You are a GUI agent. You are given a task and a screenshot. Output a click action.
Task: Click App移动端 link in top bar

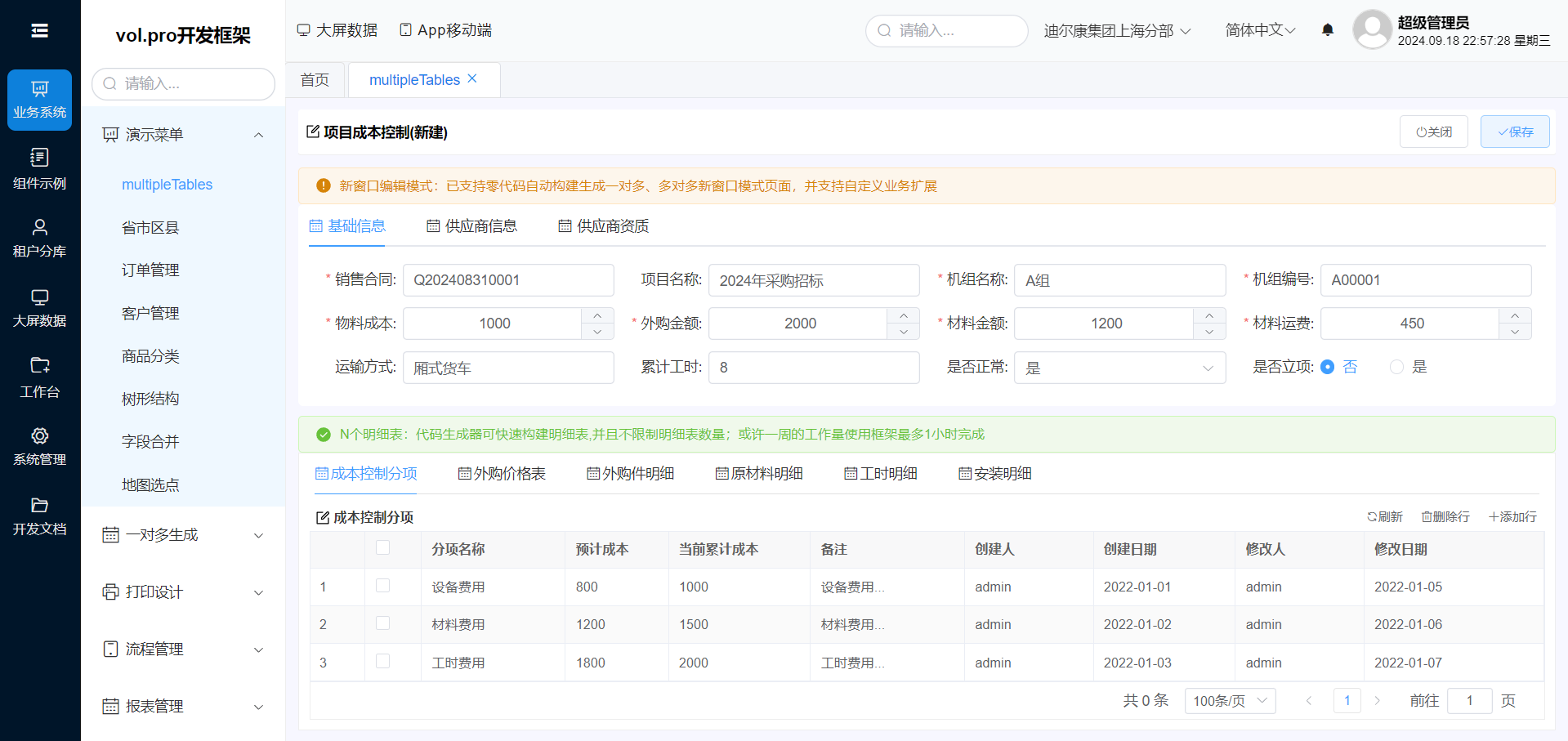coord(446,30)
